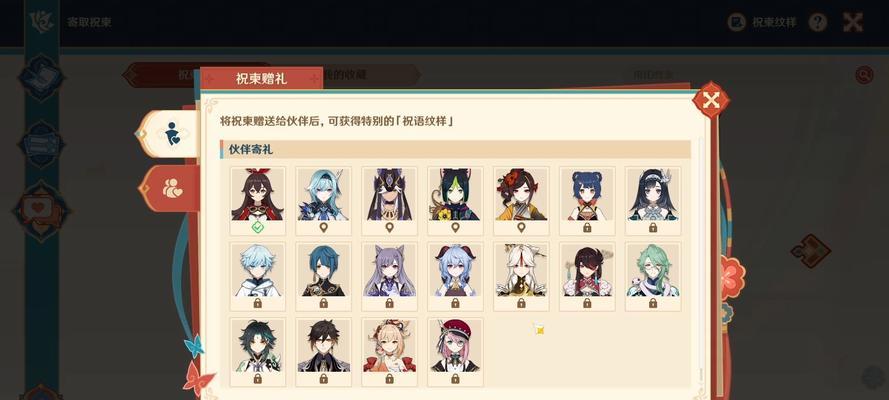Click the 祝束赠礼 dialog title tab

(x=261, y=78)
